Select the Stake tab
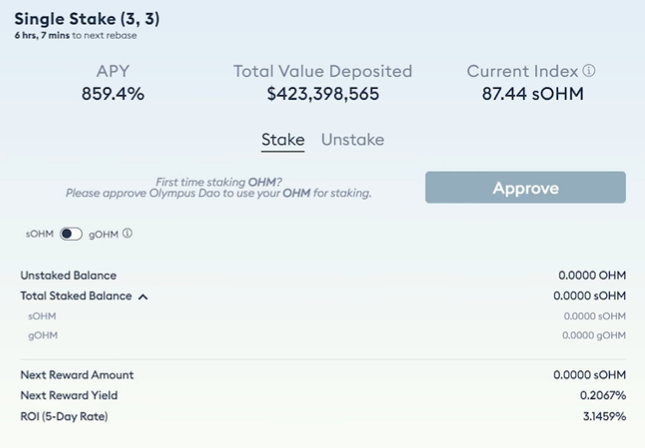Image resolution: width=645 pixels, height=448 pixels. click(283, 140)
